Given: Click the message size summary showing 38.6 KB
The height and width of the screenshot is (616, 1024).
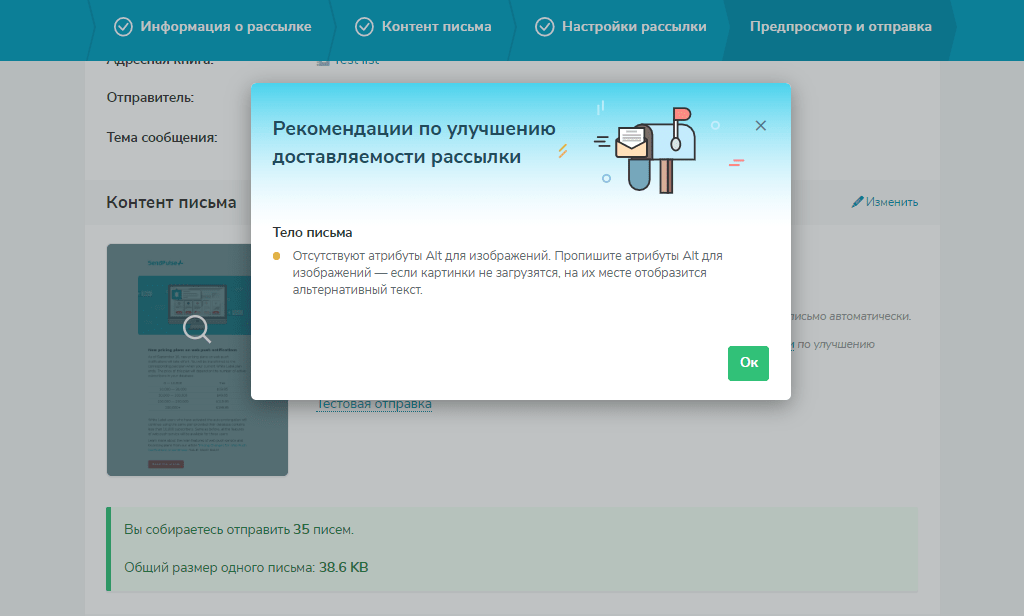Looking at the screenshot, I should (244, 566).
